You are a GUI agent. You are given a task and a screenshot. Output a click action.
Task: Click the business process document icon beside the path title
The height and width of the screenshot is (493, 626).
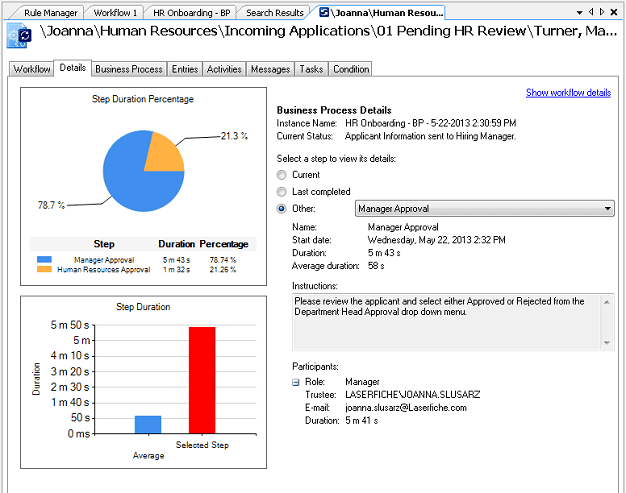pos(19,36)
